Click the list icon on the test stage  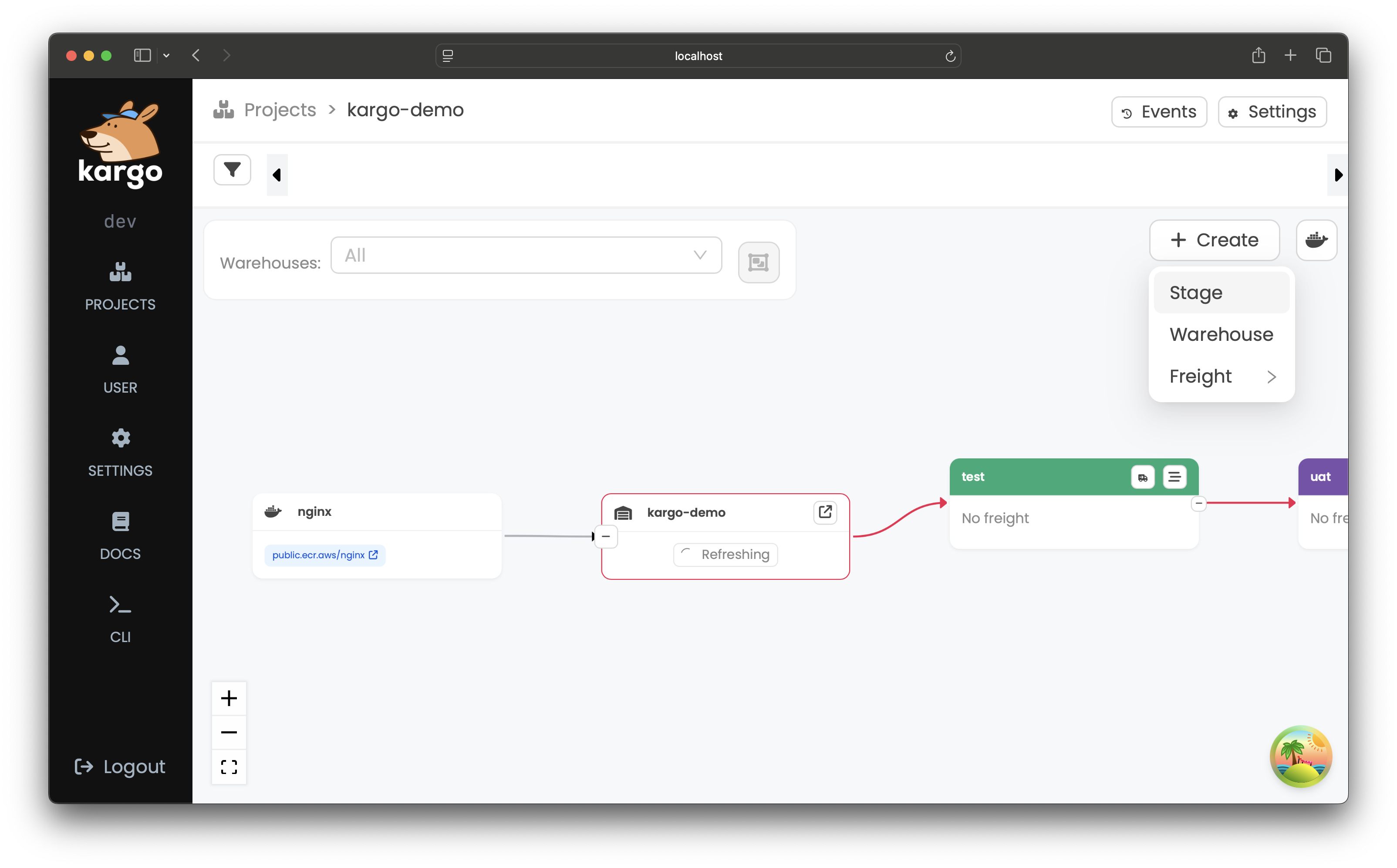click(x=1174, y=477)
